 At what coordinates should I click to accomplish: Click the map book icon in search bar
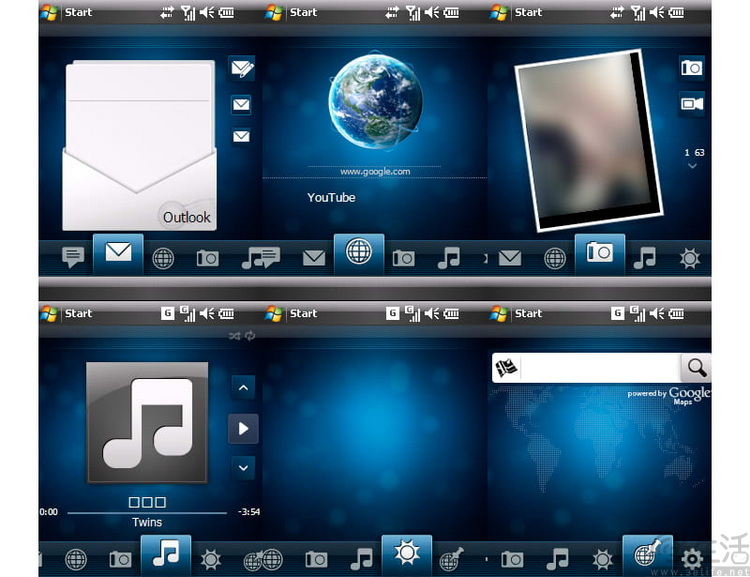click(x=507, y=368)
